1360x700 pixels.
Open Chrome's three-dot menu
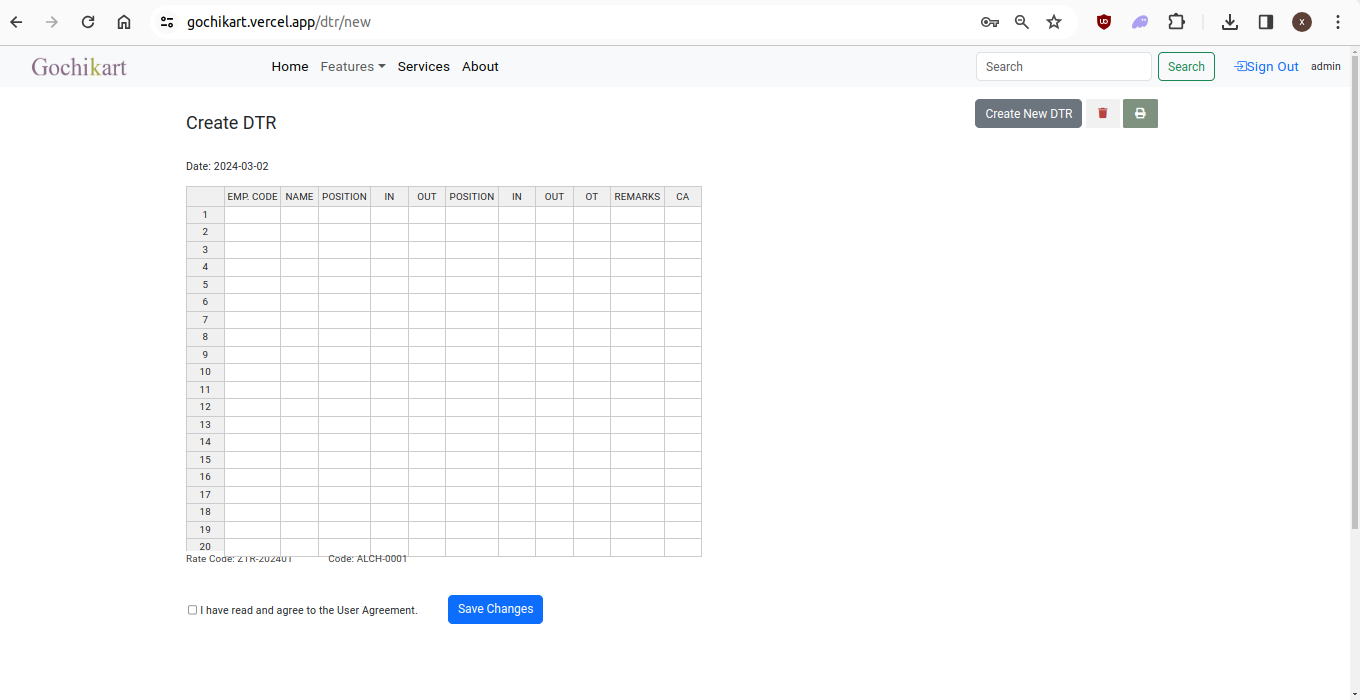pos(1338,22)
